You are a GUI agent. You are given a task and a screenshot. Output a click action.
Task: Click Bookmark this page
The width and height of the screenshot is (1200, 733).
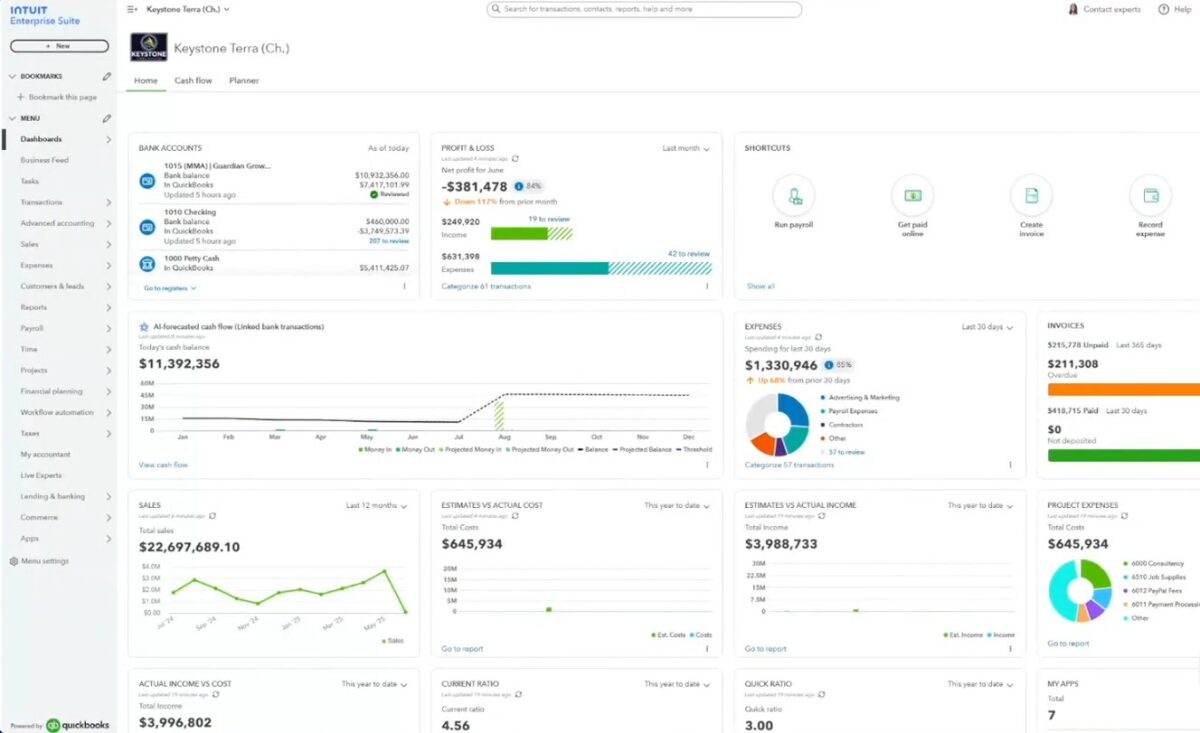[x=57, y=97]
